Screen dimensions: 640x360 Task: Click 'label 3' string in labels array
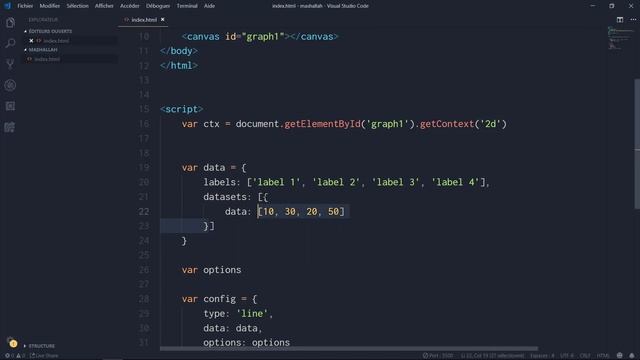tap(396, 182)
